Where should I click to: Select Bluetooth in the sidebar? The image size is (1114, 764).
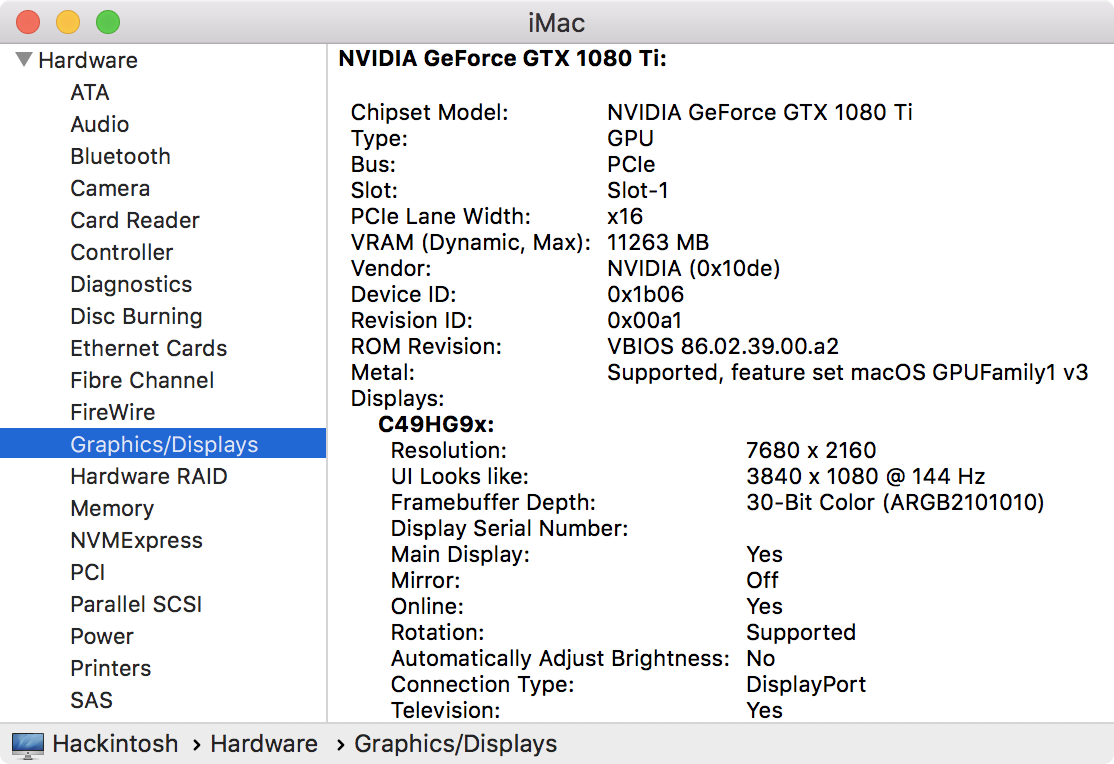pos(120,156)
